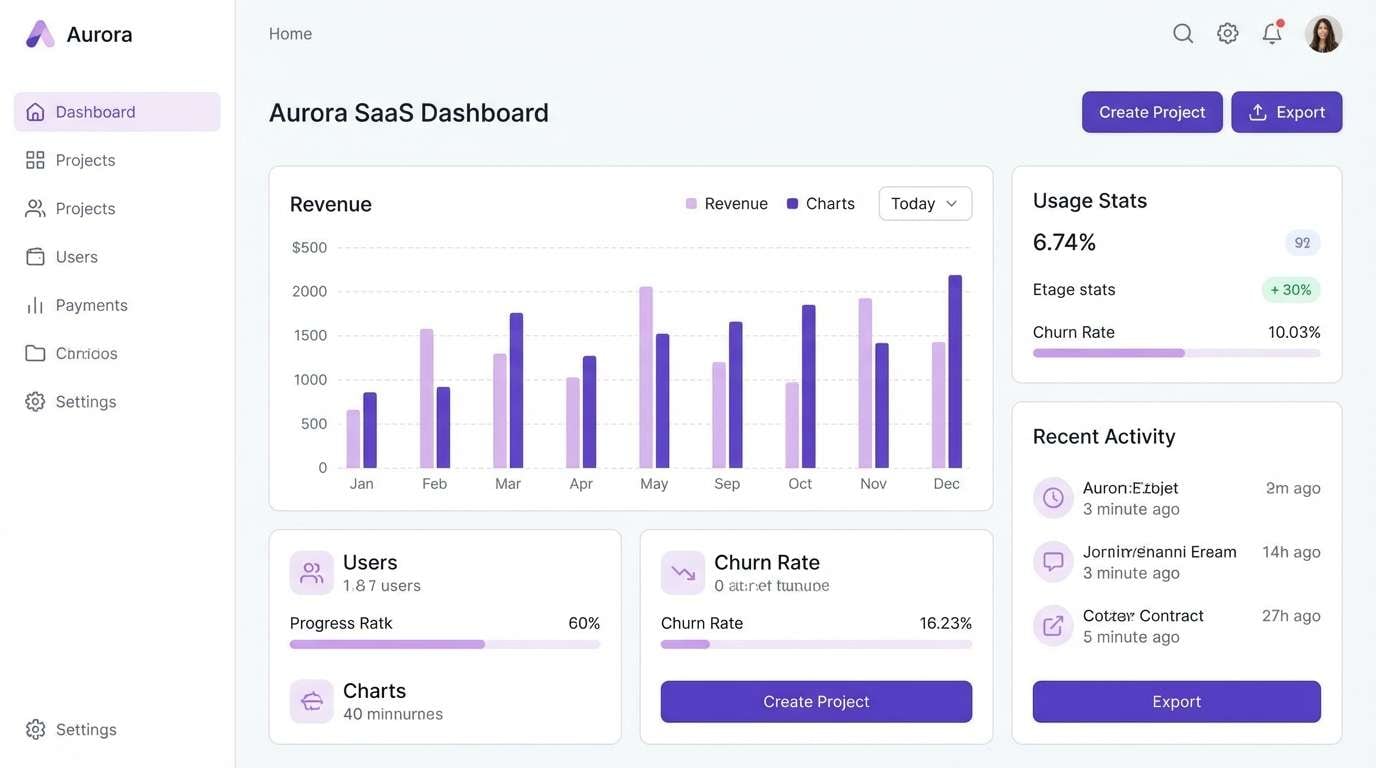Open the user profile avatar at top right
Image resolution: width=1376 pixels, height=768 pixels.
point(1322,31)
